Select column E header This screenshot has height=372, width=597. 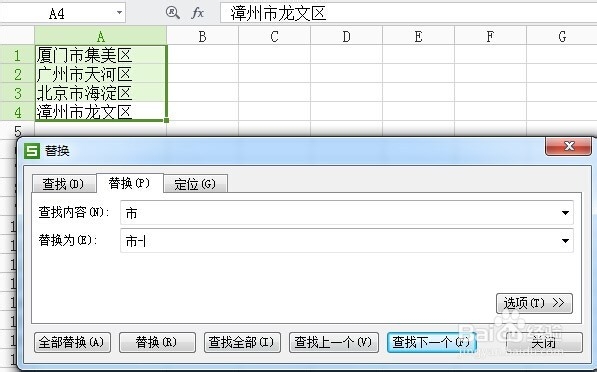click(418, 36)
